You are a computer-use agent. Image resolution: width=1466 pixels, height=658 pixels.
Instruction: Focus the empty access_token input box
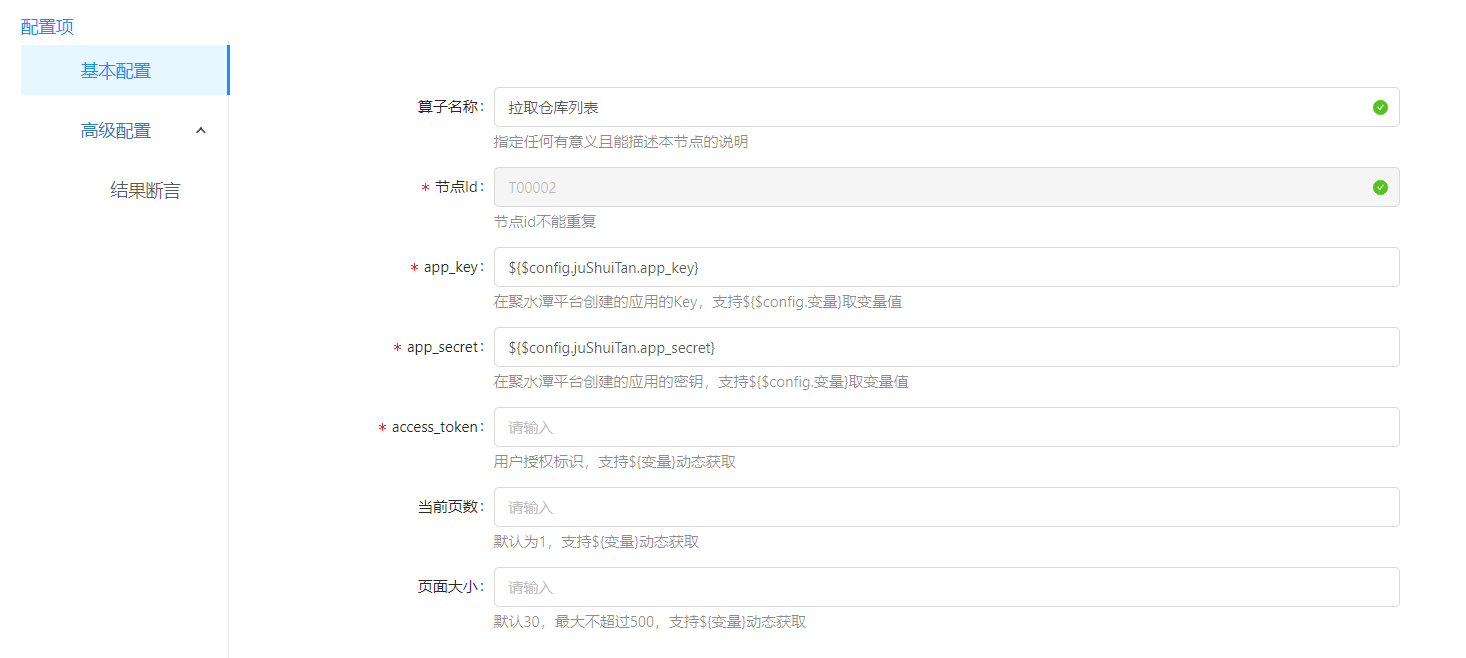click(x=945, y=427)
